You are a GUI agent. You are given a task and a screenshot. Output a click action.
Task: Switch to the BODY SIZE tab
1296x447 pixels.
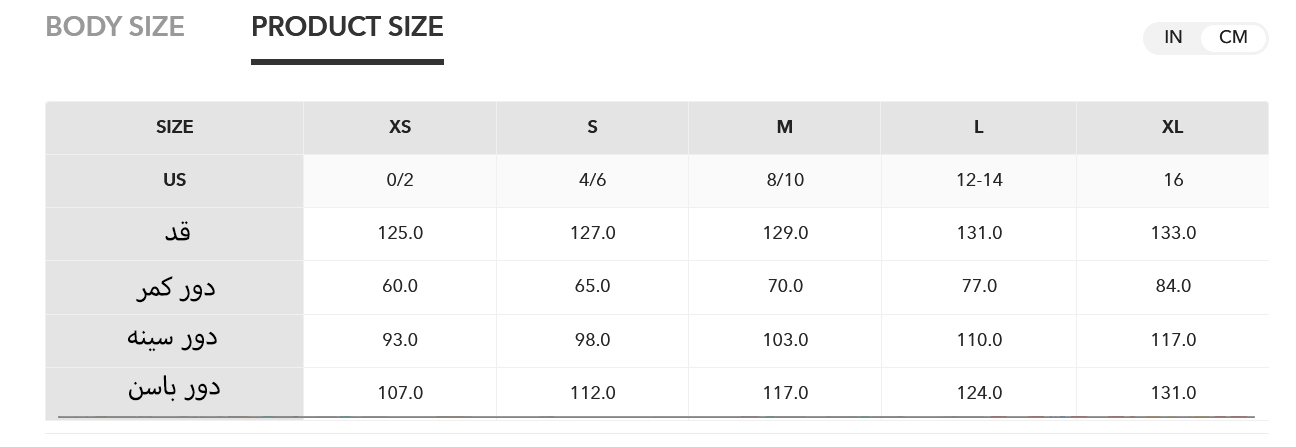(115, 27)
